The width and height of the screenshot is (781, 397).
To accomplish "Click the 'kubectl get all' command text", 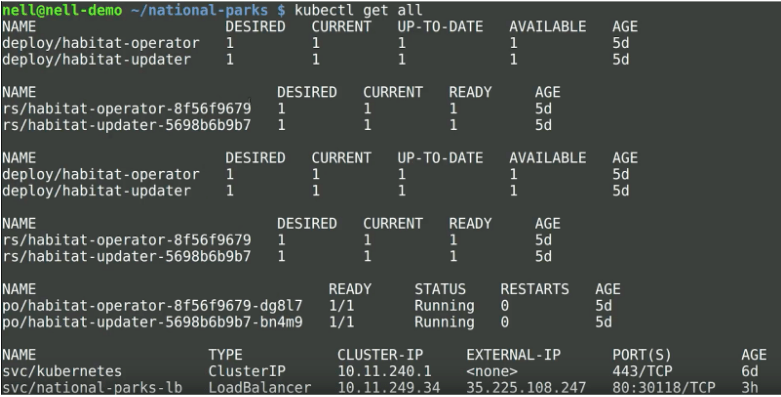I will click(358, 10).
